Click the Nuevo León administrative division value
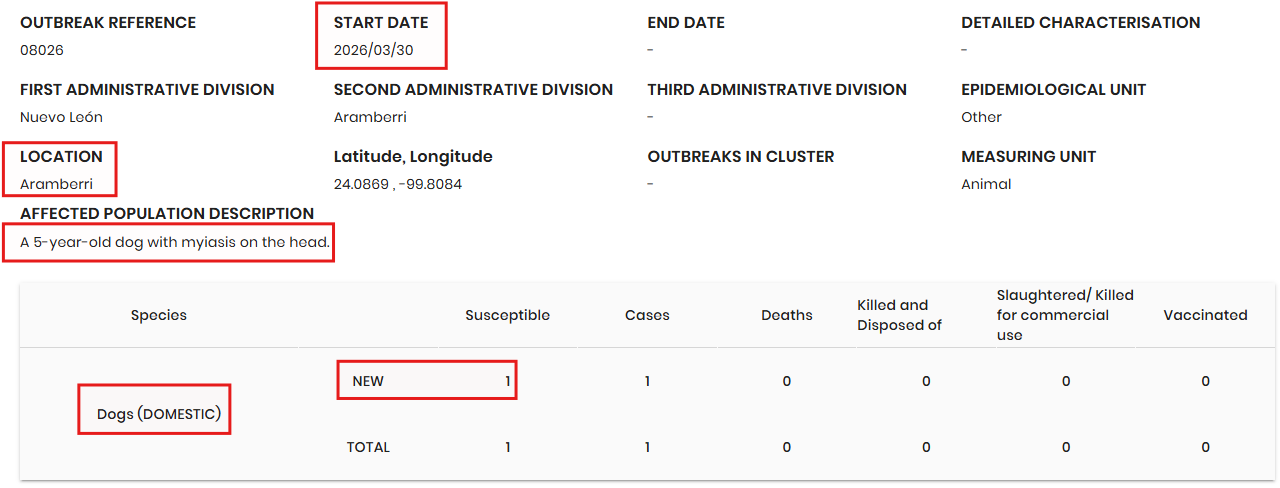 coord(61,117)
